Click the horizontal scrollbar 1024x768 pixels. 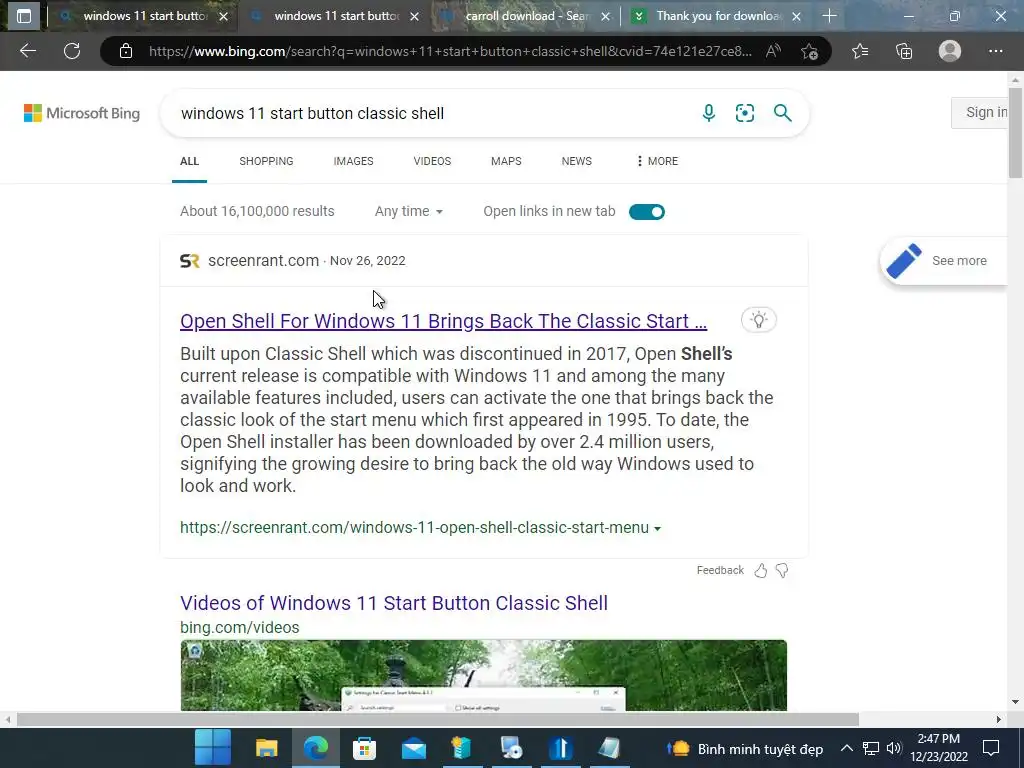(438, 719)
